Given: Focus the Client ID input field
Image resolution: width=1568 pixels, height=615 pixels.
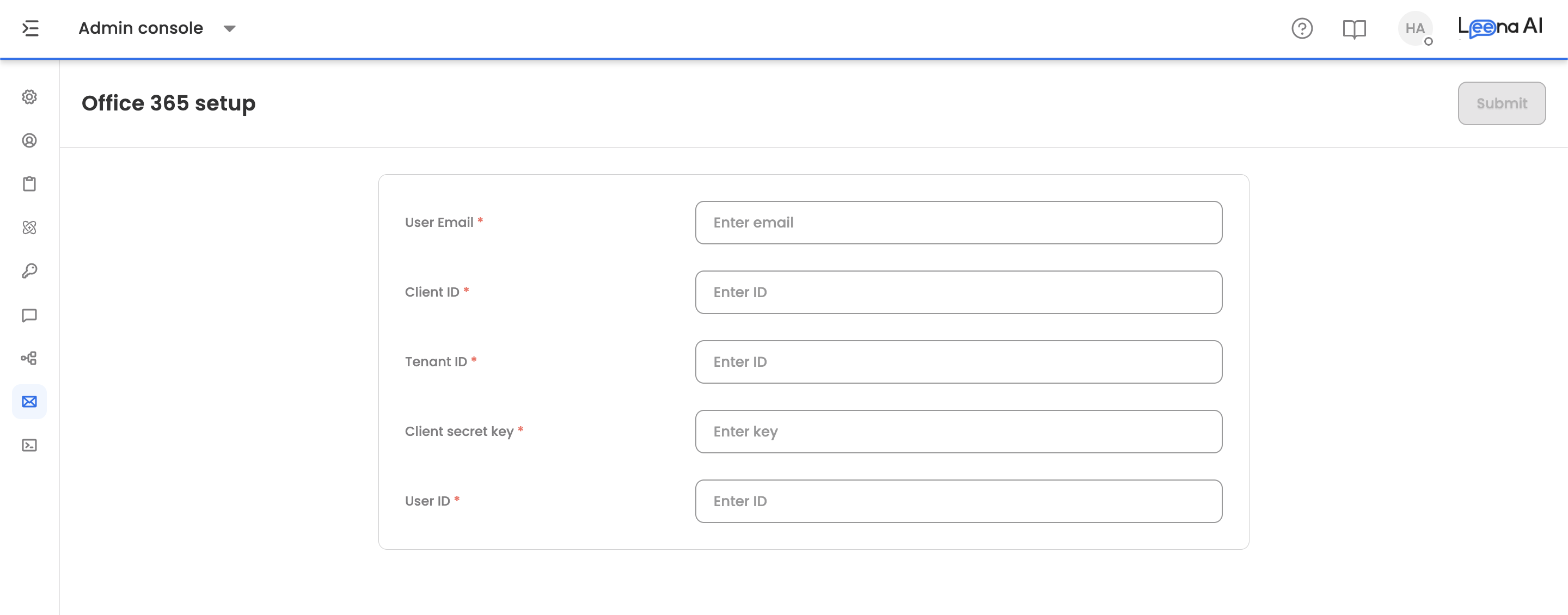Looking at the screenshot, I should click(959, 292).
